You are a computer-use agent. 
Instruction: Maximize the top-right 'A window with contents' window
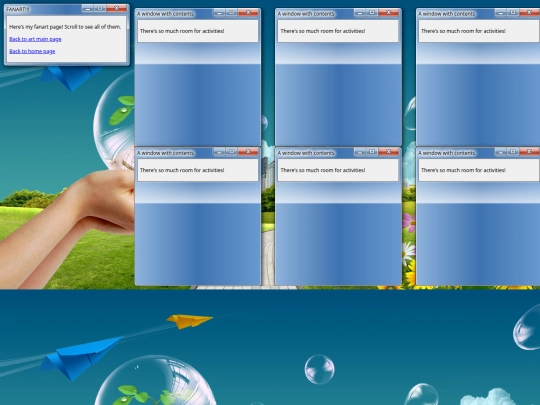pyautogui.click(x=513, y=13)
